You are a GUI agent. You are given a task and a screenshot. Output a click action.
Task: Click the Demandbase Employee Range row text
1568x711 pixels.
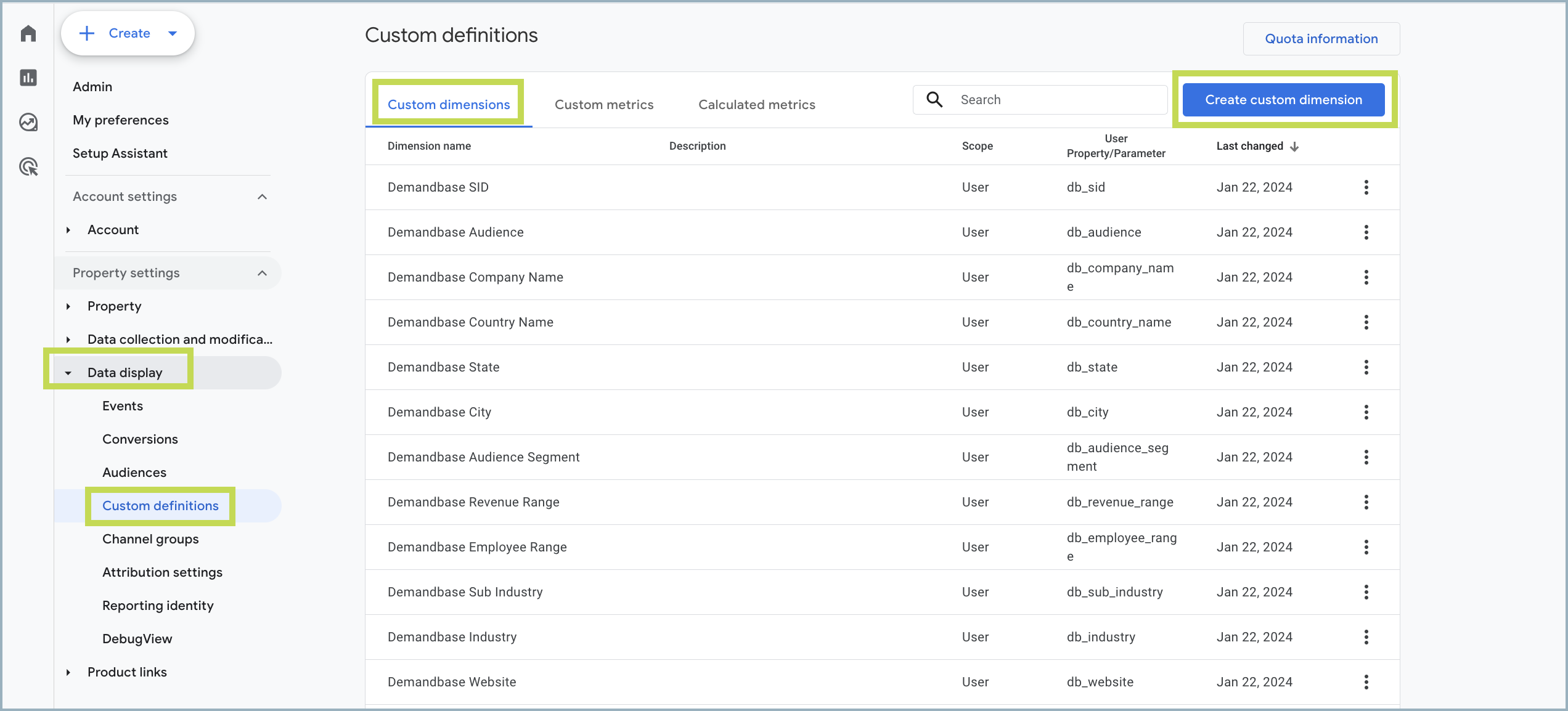pos(477,547)
